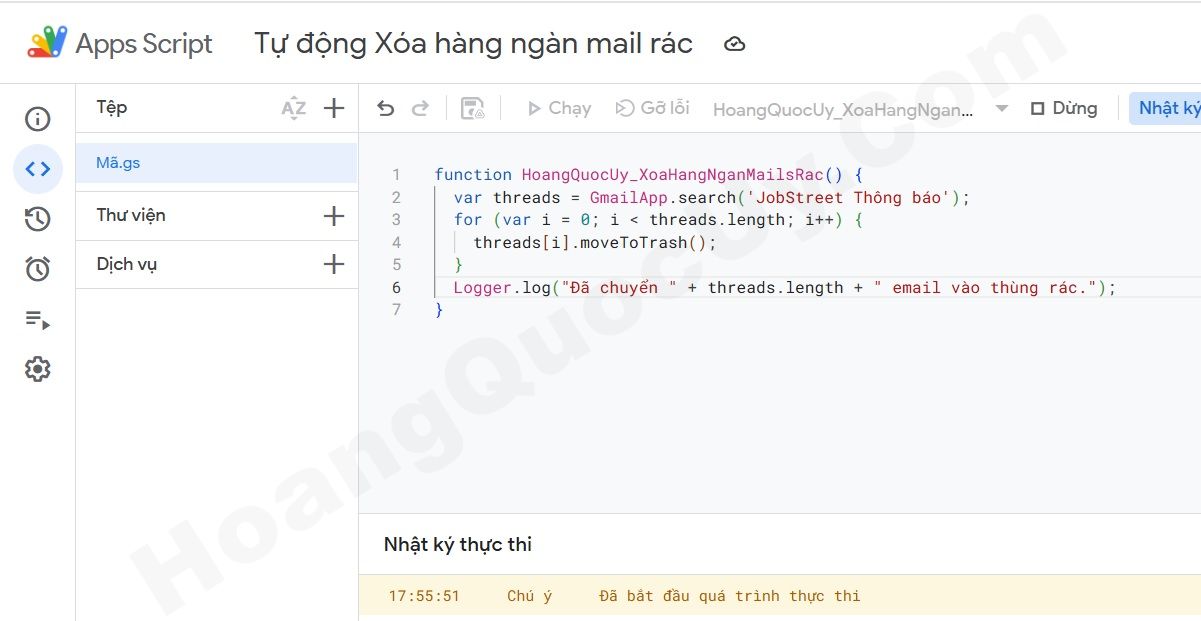Click the Tệp section header
The image size is (1201, 621).
click(112, 107)
